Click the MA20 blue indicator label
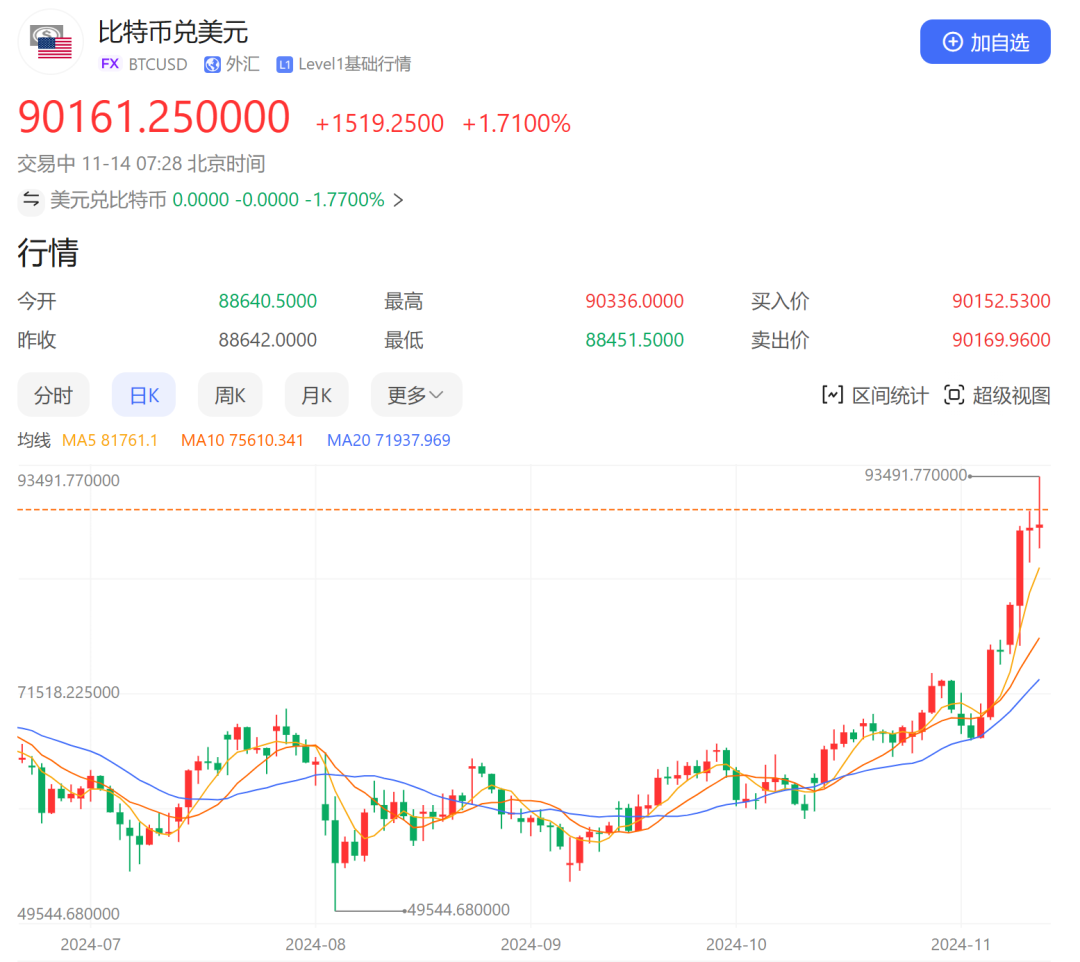The image size is (1080, 962). point(388,440)
